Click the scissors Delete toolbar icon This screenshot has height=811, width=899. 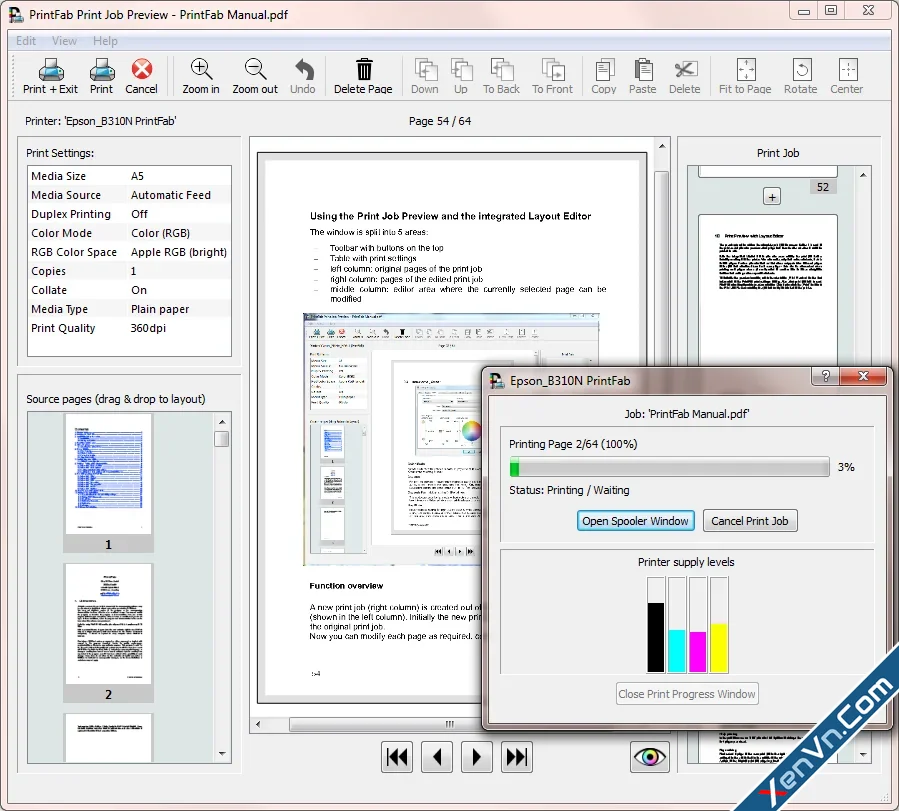click(x=685, y=76)
